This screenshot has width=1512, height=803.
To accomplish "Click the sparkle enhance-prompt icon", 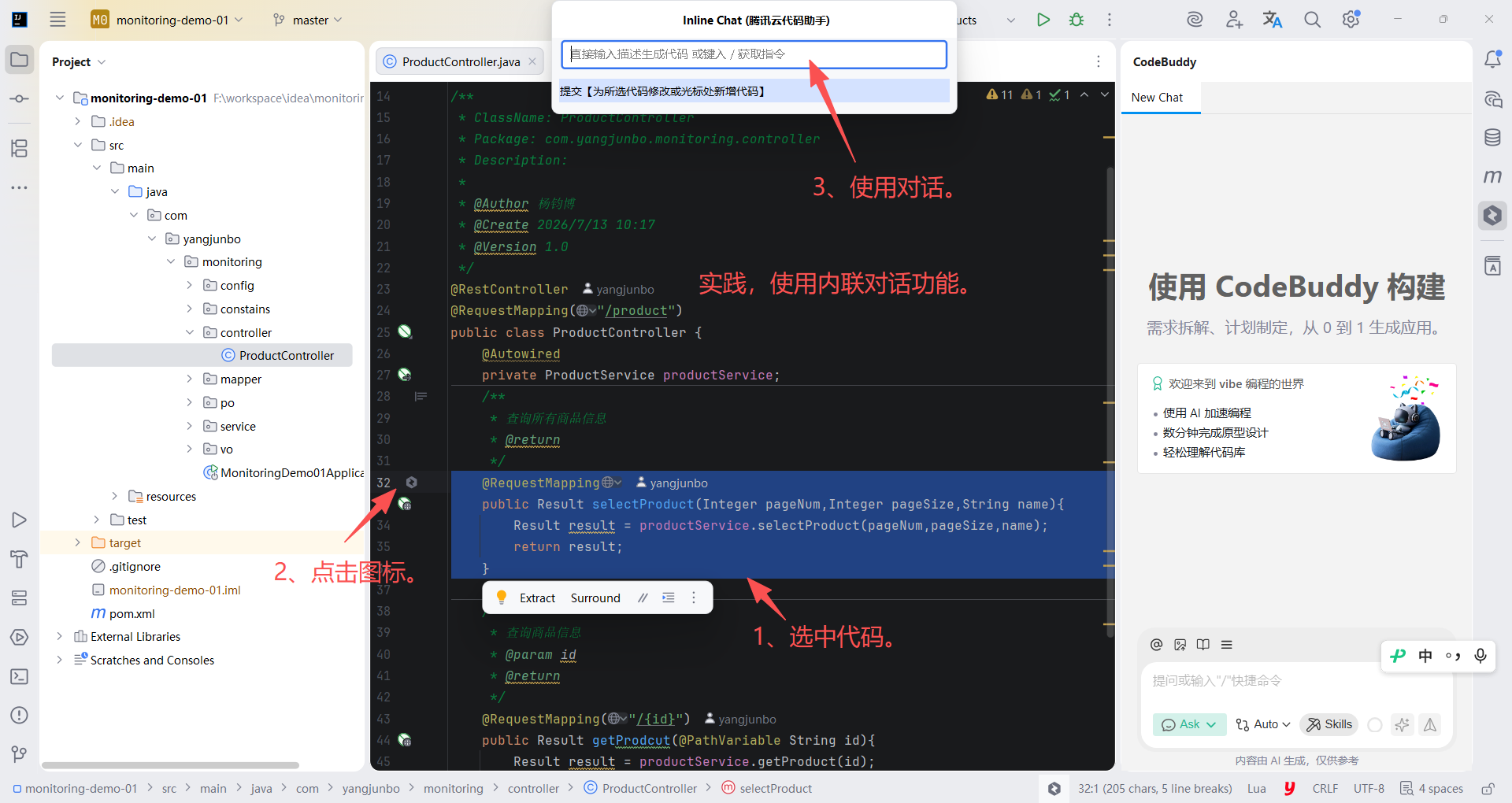I will (1402, 725).
